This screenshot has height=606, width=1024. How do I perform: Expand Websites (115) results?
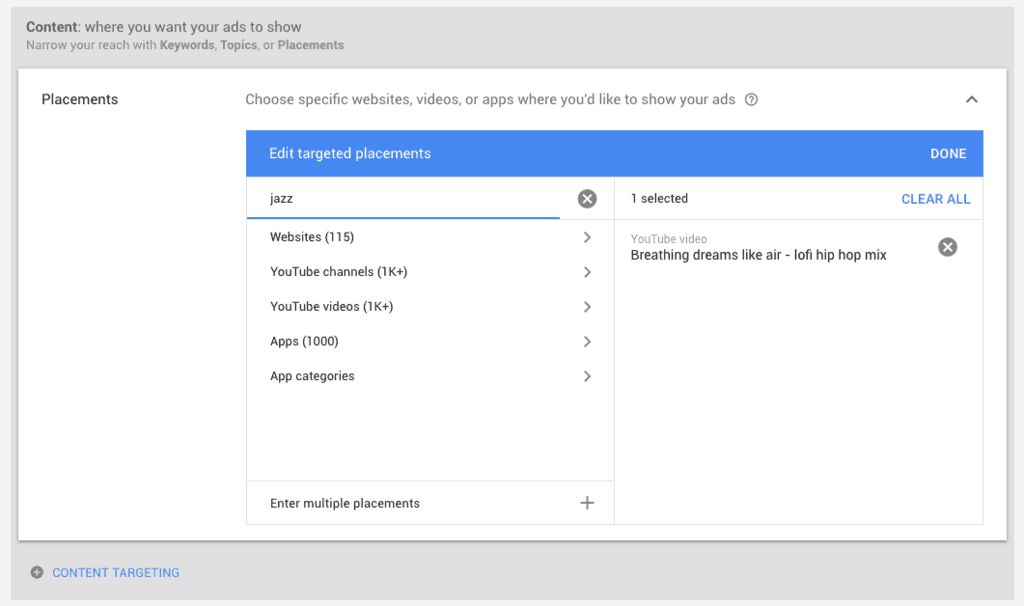(587, 237)
